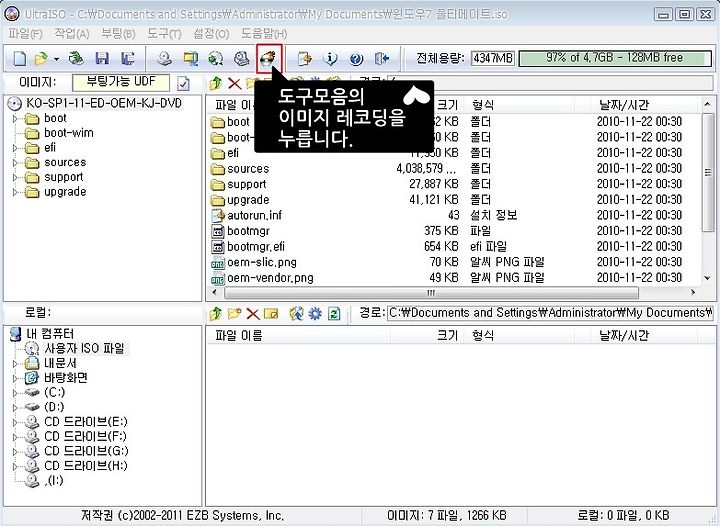Open the 부팅(B) menu
720x526 pixels.
118,34
